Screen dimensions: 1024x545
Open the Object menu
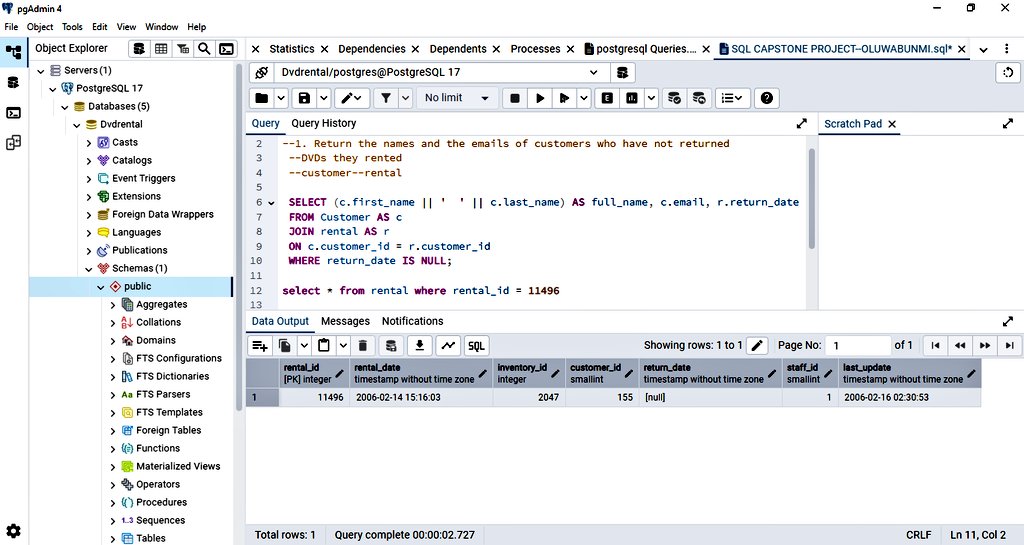pos(40,27)
